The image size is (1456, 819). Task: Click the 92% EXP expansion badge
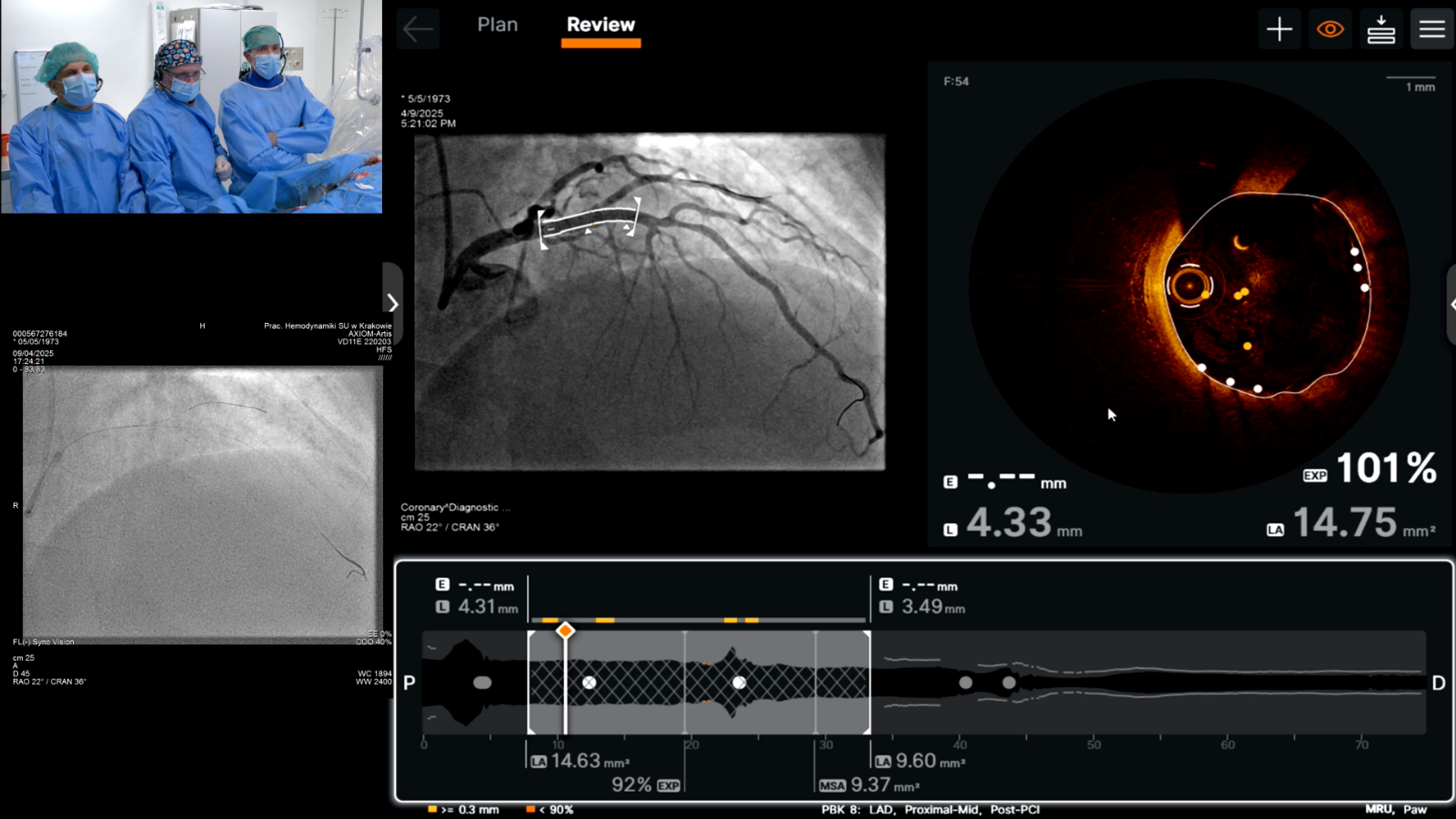668,785
